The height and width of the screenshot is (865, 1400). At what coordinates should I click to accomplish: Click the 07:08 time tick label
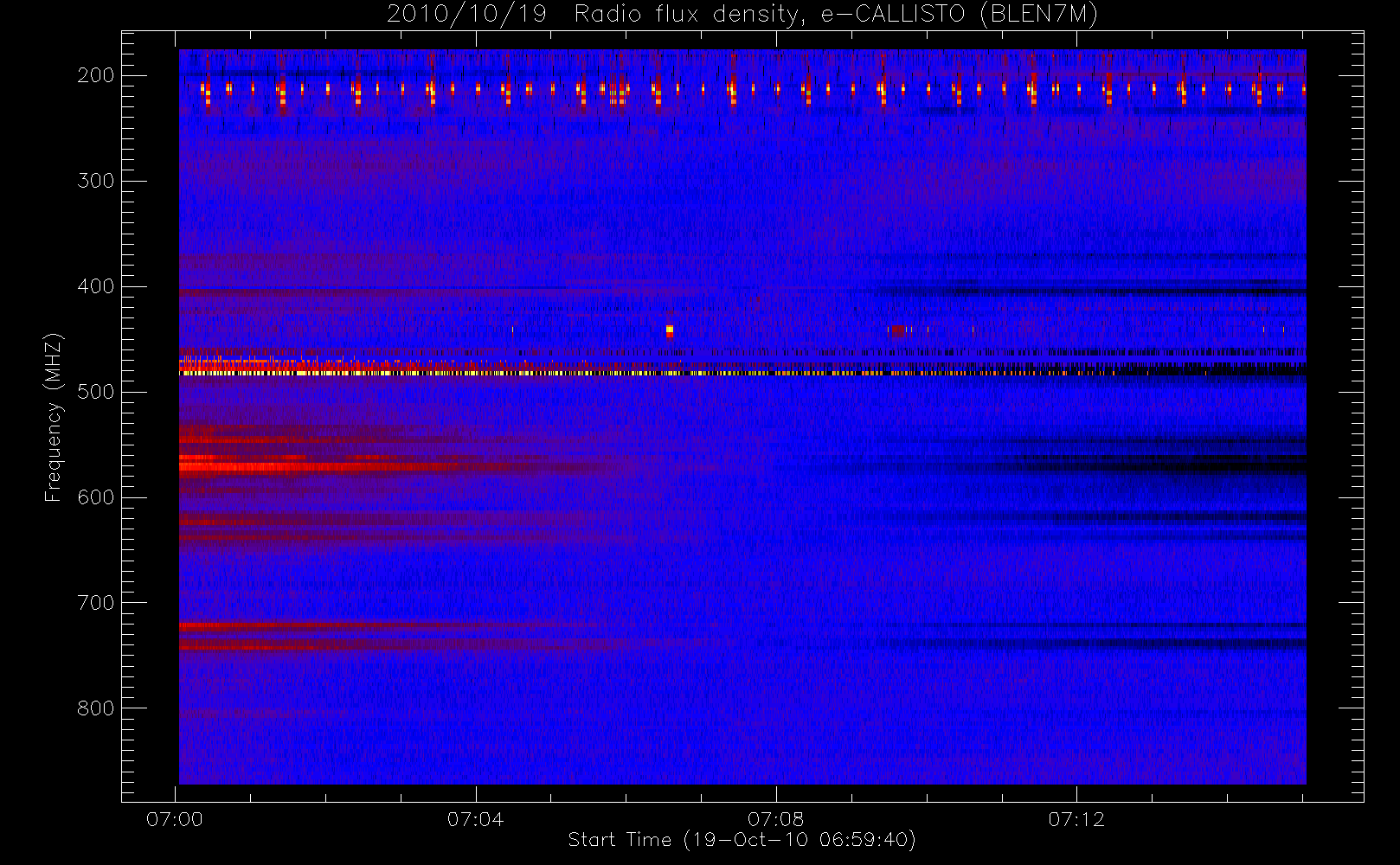[x=776, y=819]
